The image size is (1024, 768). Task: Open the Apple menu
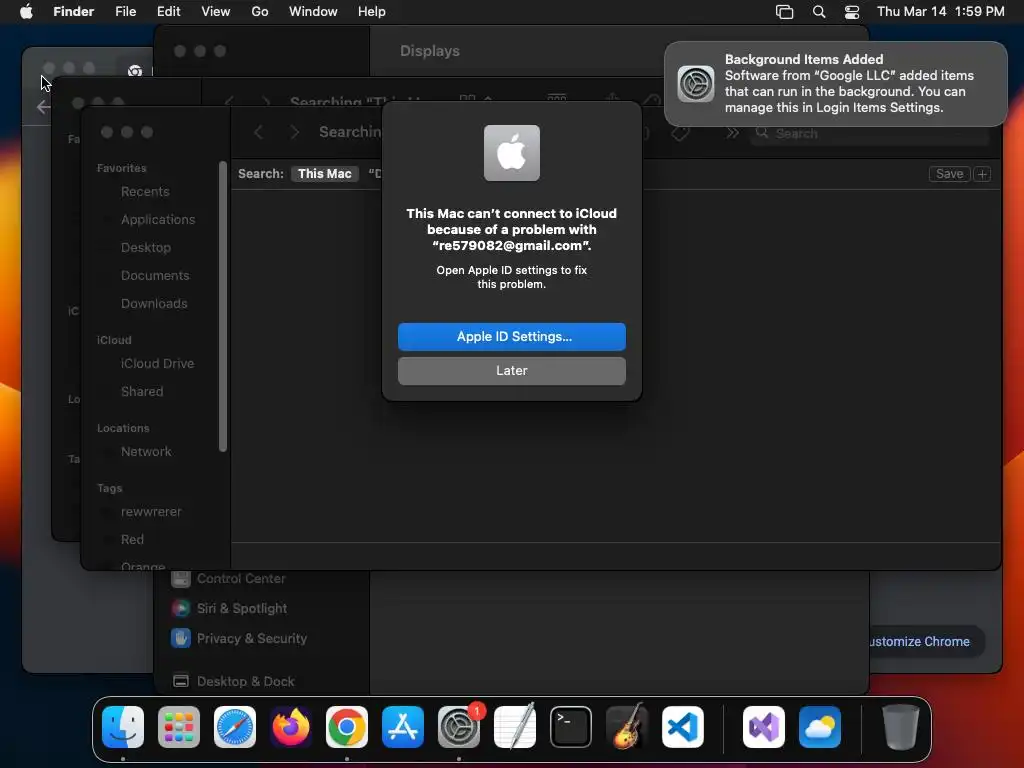pyautogui.click(x=26, y=11)
